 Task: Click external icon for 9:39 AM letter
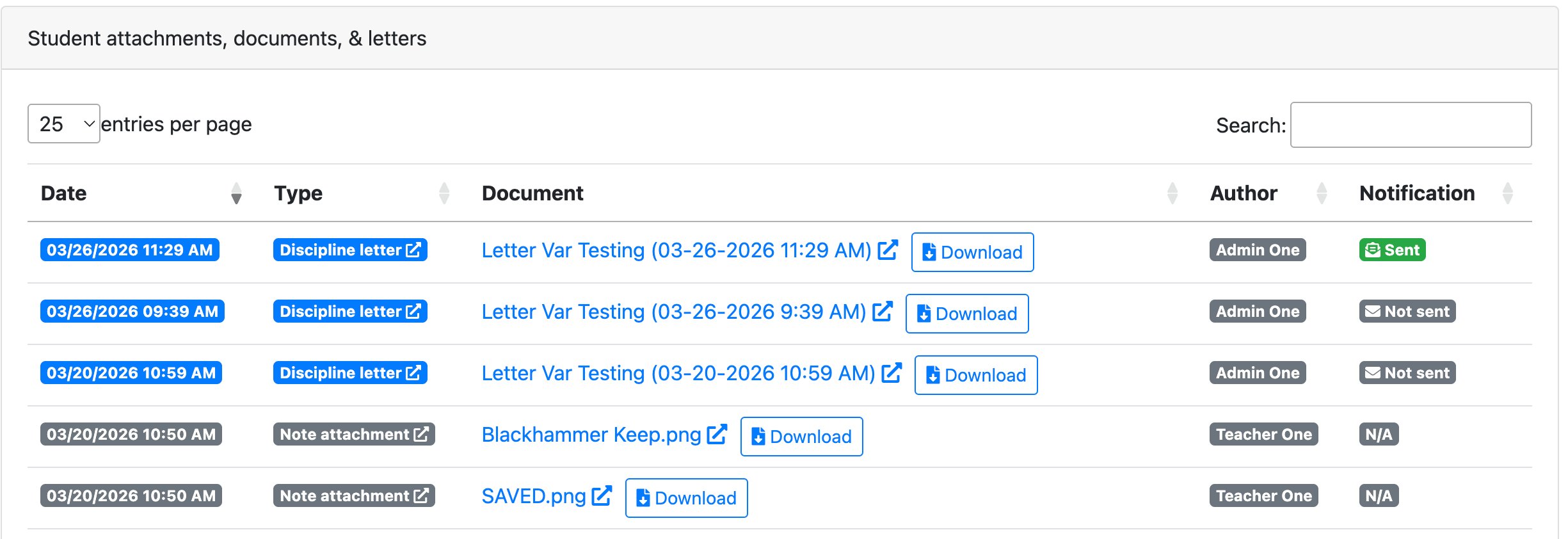pyautogui.click(x=883, y=311)
